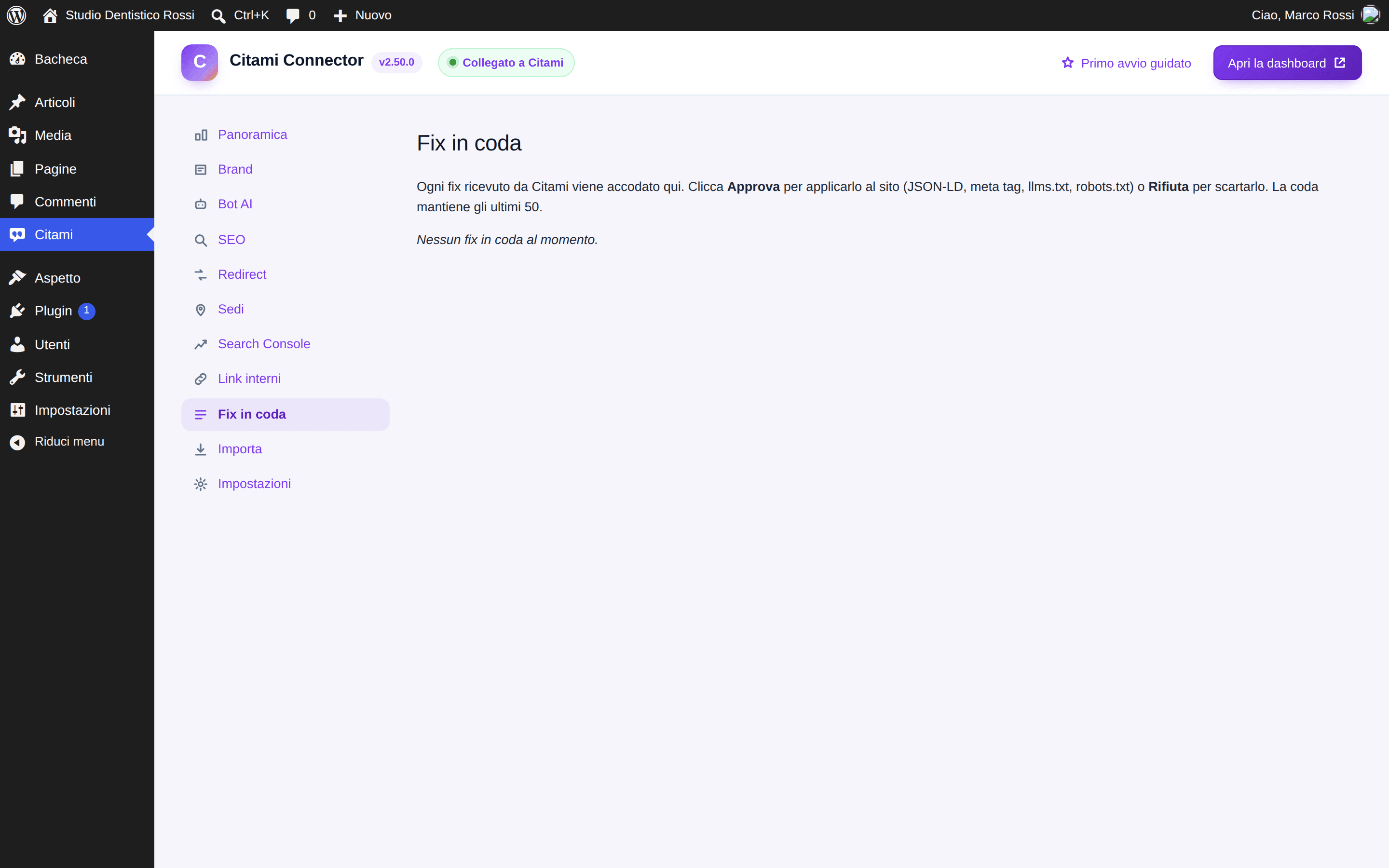1389x868 pixels.
Task: Open the Search Console tab
Action: click(x=285, y=344)
